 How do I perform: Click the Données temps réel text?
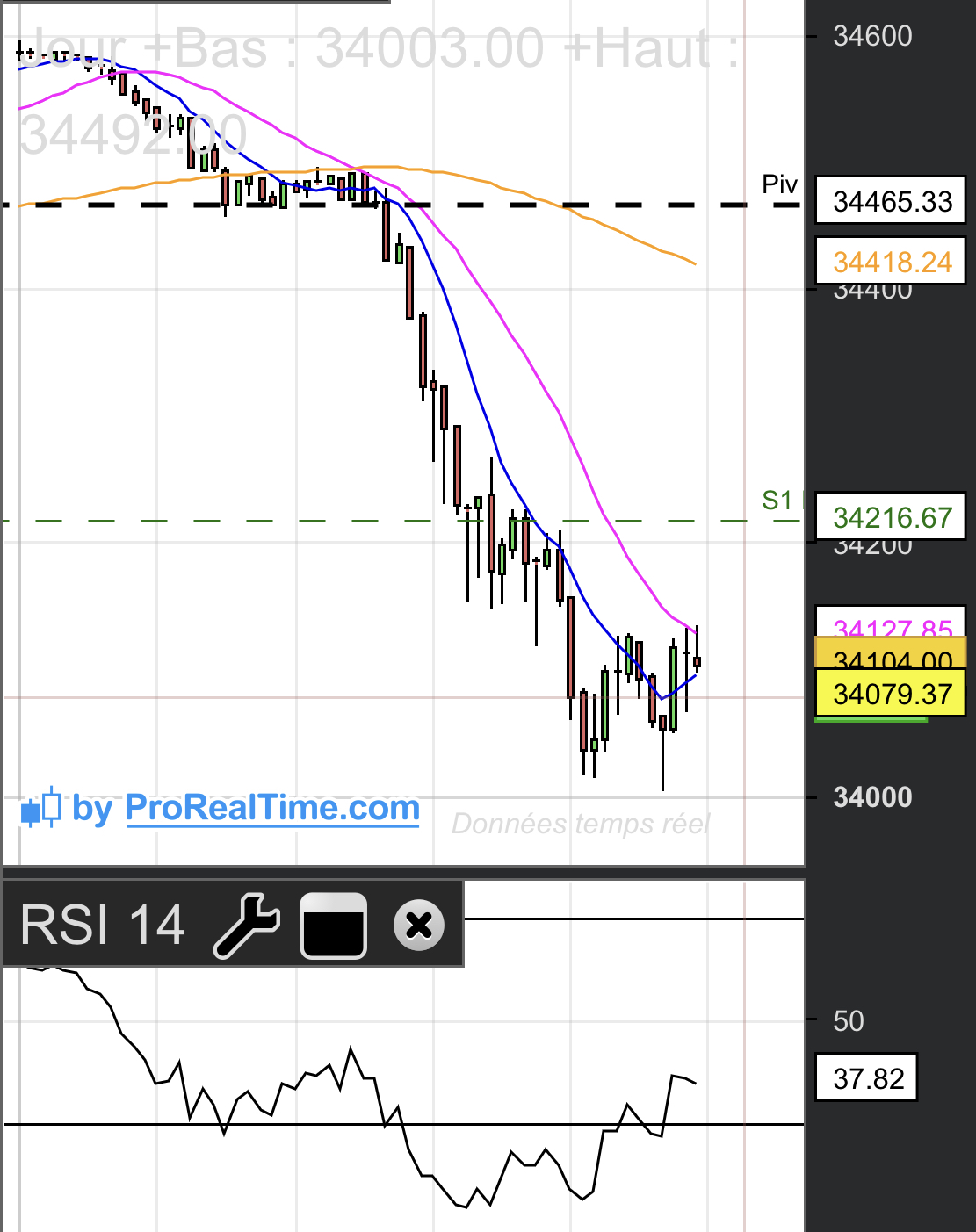point(581,824)
